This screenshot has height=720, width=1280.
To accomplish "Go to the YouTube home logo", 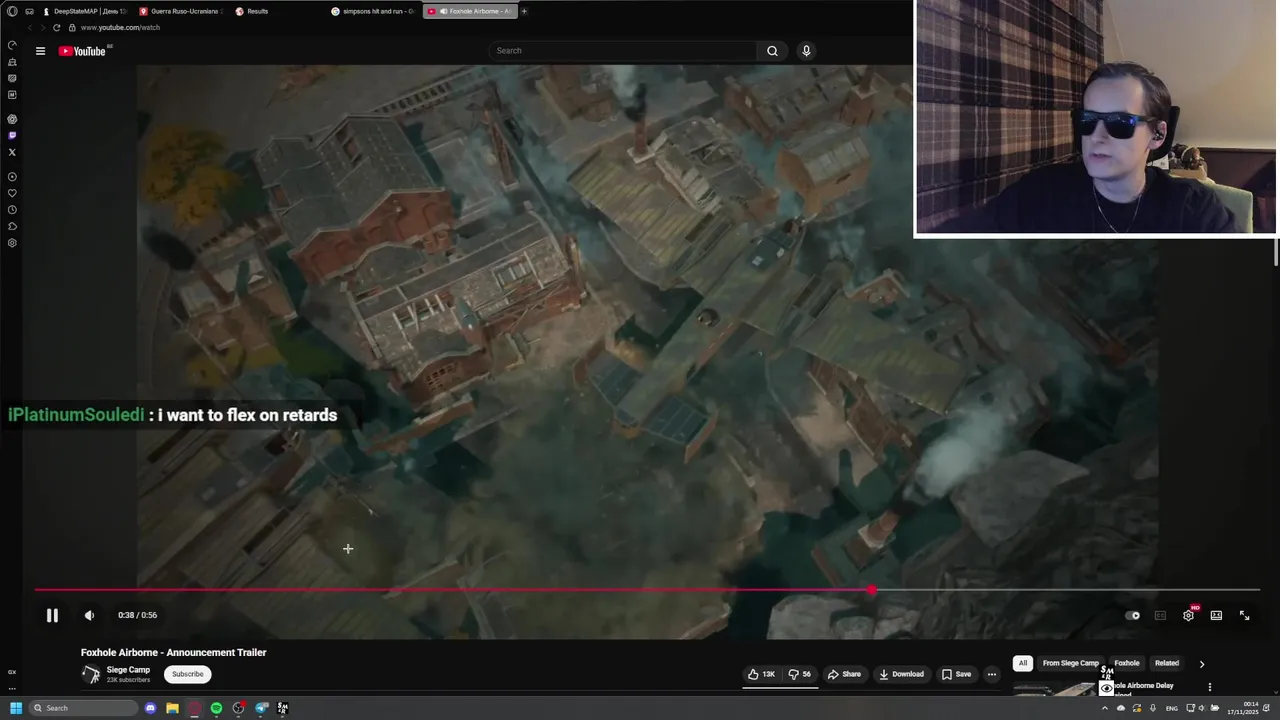I will tap(82, 51).
